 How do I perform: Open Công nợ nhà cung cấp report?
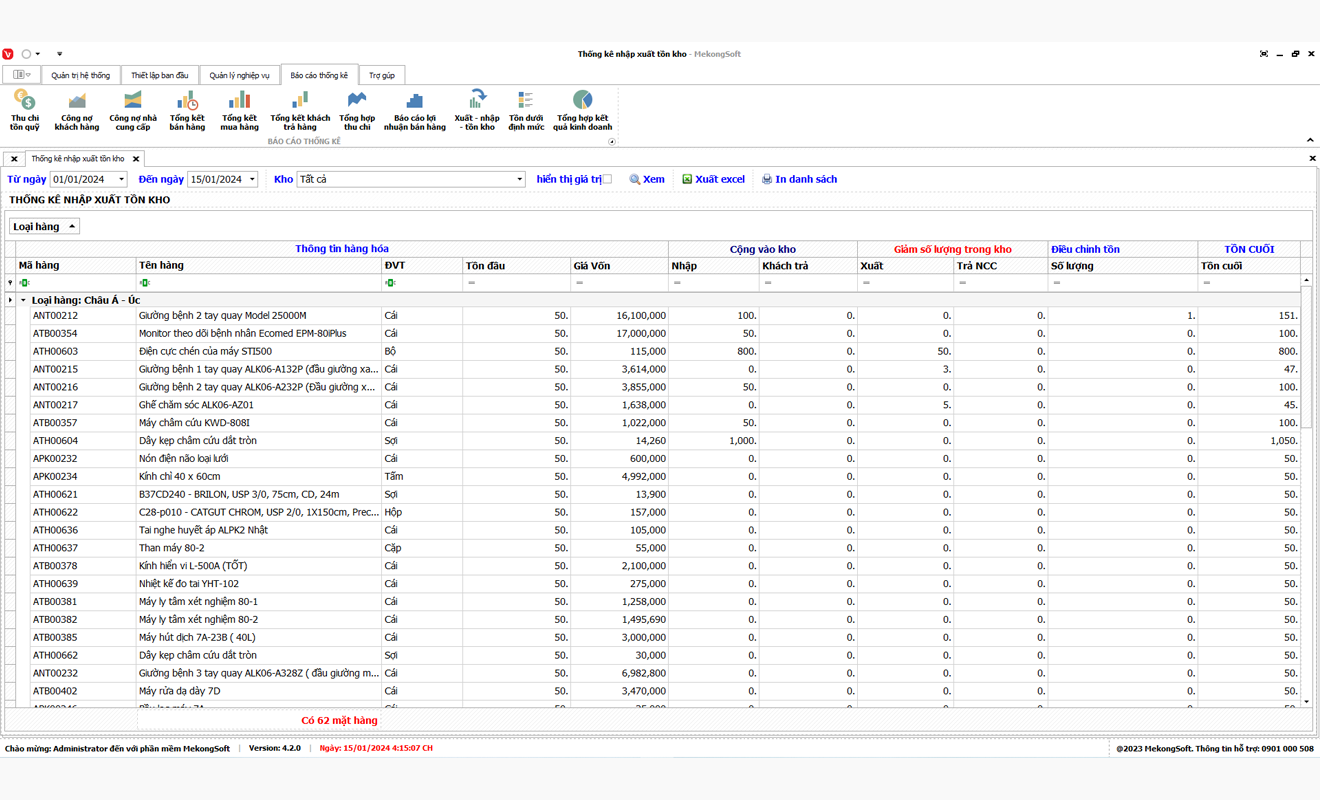click(133, 110)
